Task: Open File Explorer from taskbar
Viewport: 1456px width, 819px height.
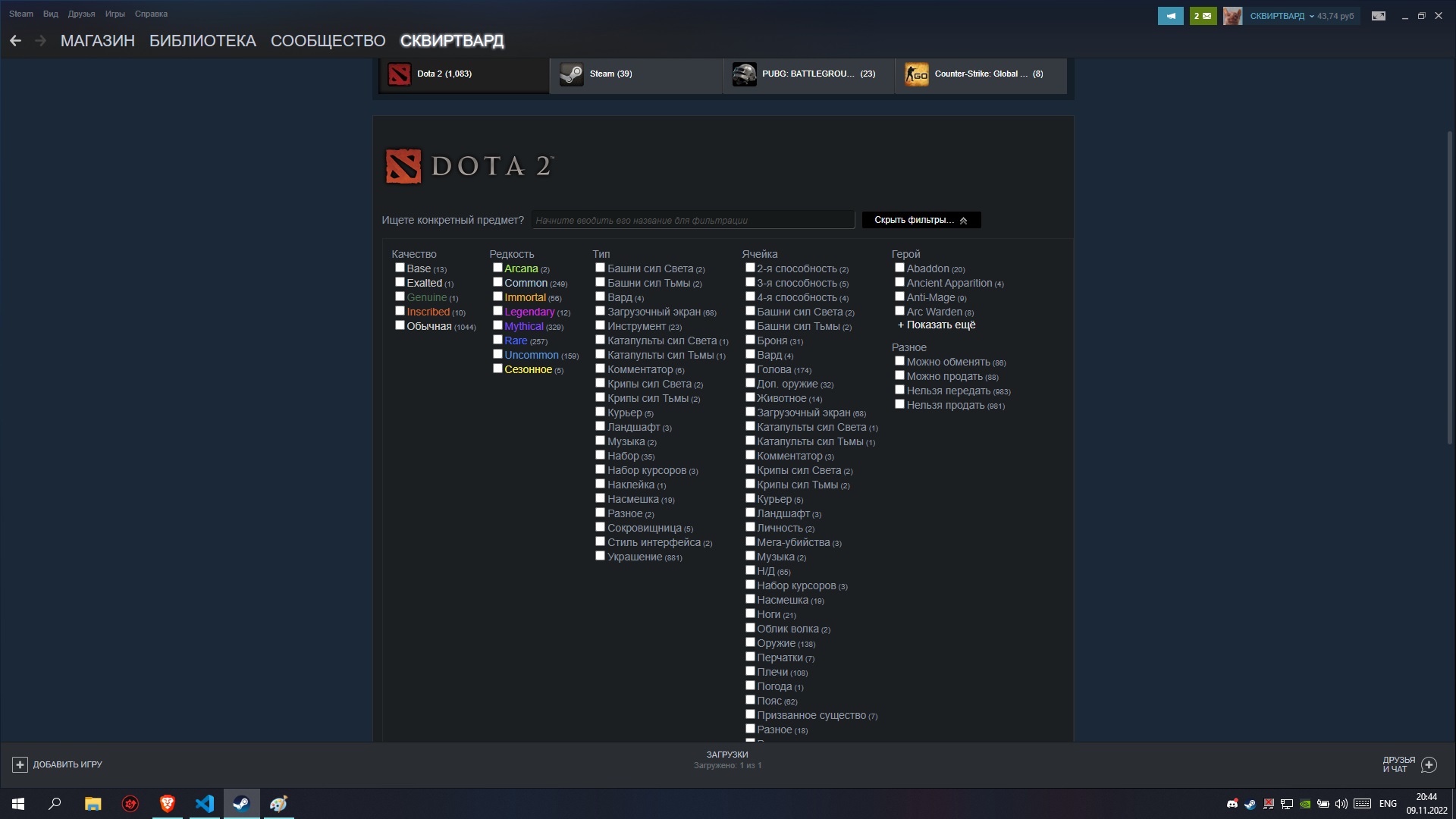Action: click(x=93, y=804)
